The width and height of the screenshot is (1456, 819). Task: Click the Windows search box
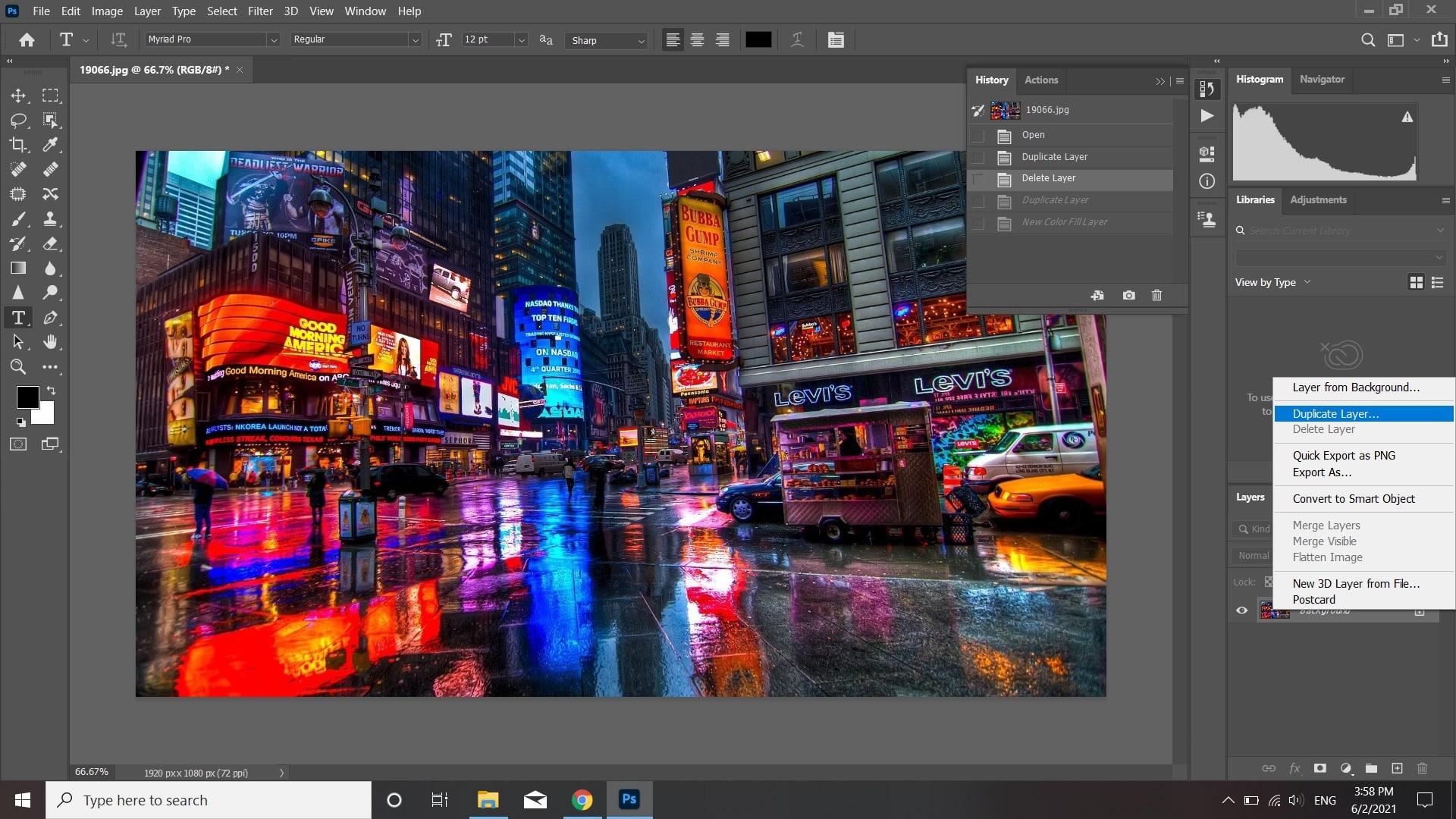[x=209, y=800]
